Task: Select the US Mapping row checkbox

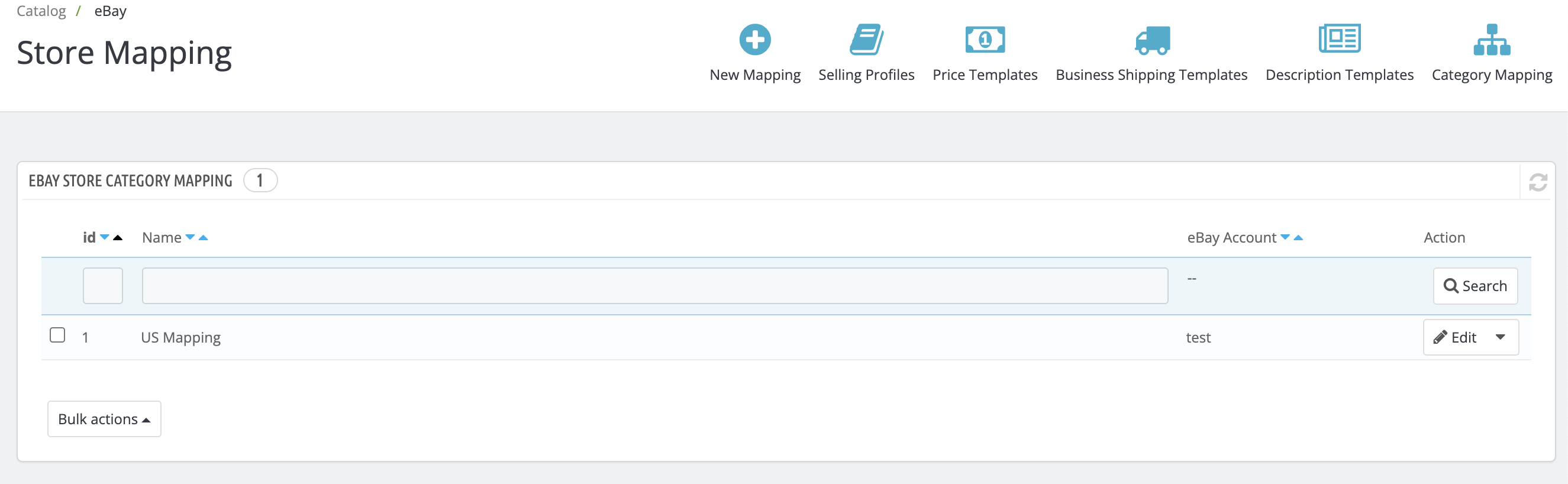Action: [57, 335]
